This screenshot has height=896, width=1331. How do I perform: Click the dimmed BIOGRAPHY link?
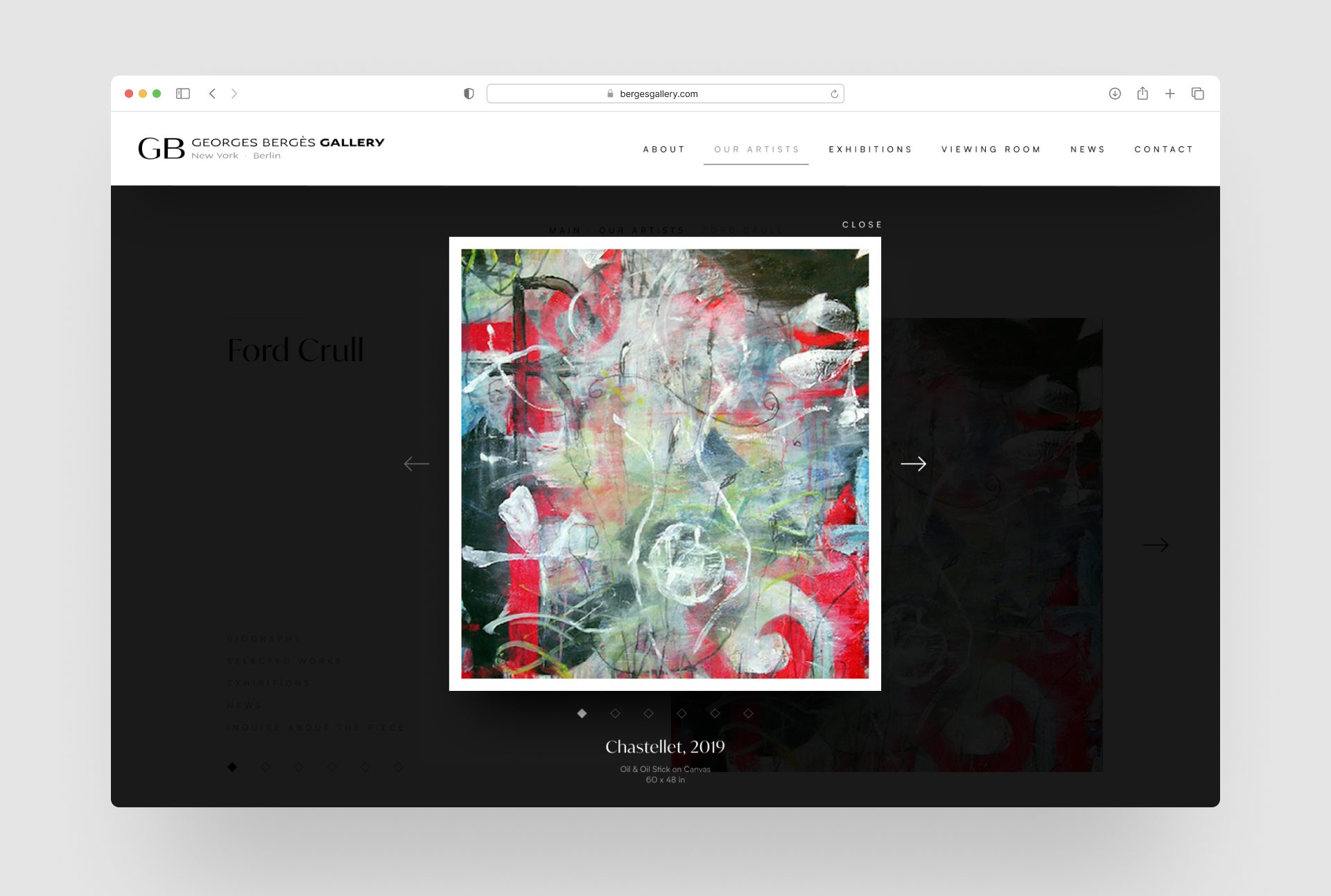coord(264,639)
